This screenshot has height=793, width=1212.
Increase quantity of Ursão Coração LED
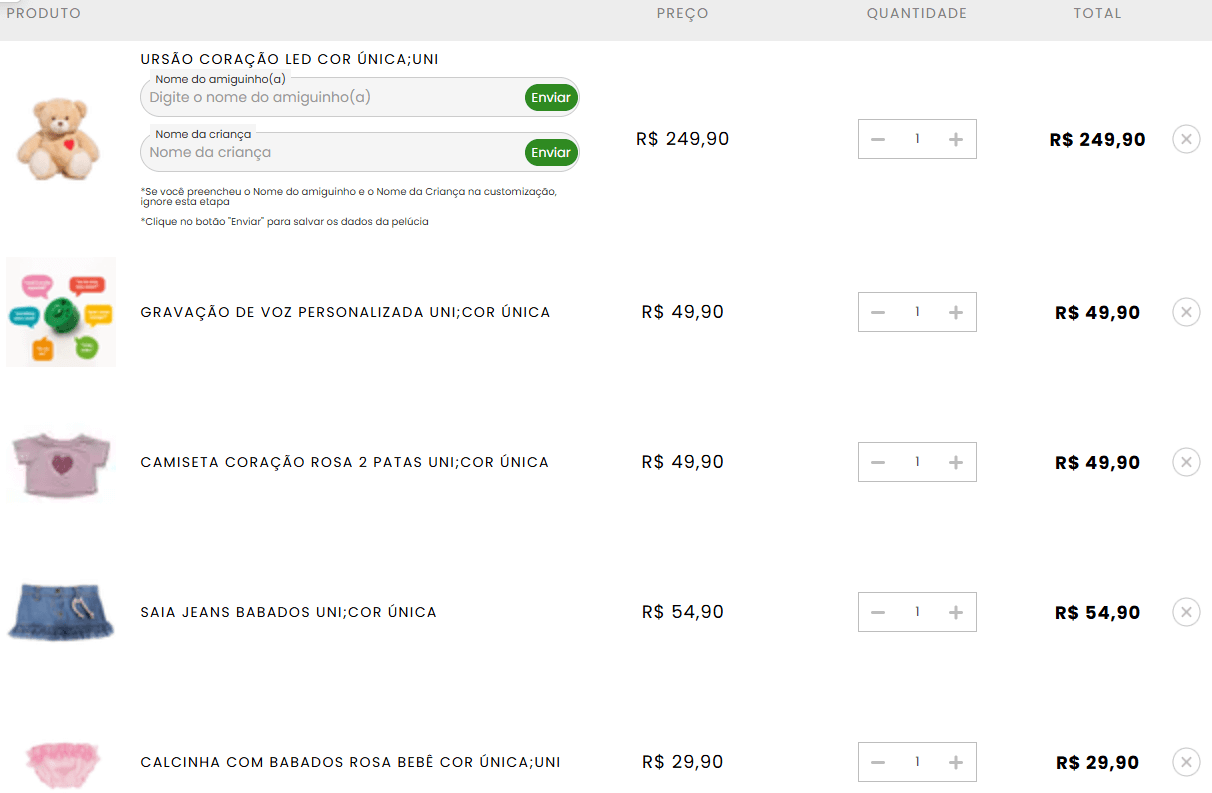955,139
